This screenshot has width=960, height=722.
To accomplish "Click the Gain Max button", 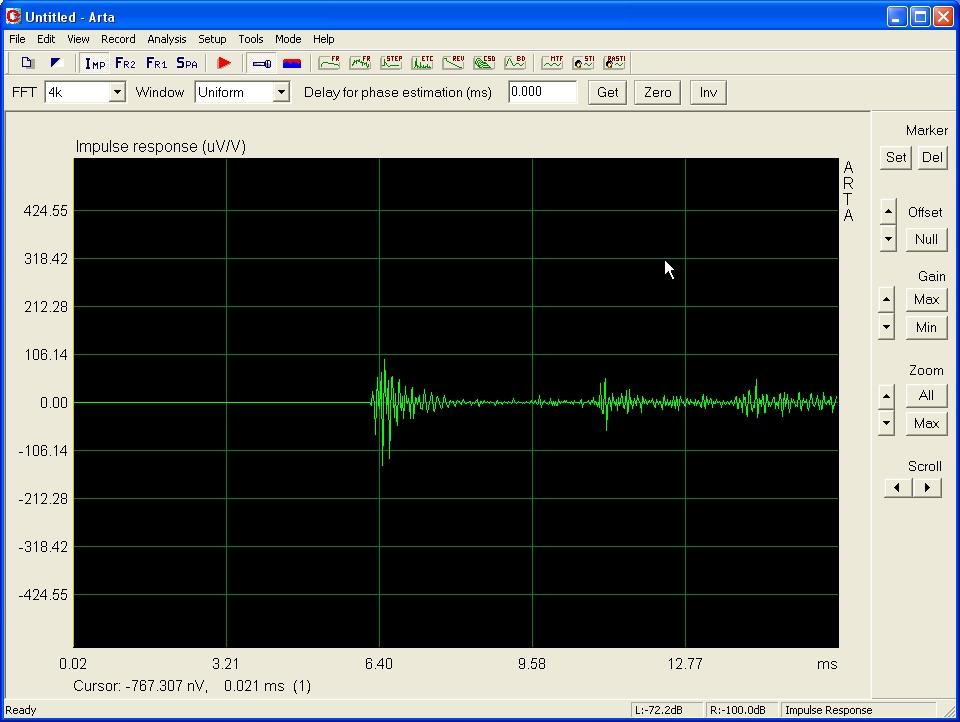I will (x=926, y=299).
